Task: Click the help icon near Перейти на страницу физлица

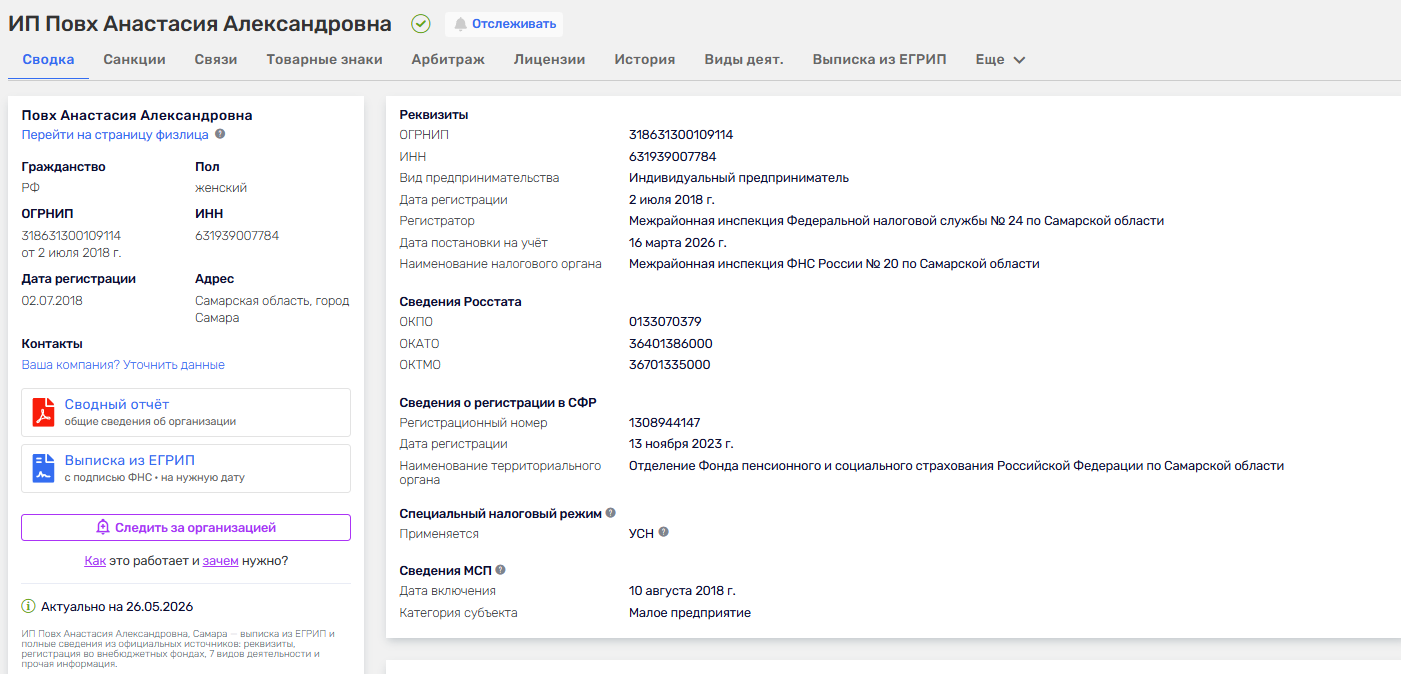Action: pos(220,134)
